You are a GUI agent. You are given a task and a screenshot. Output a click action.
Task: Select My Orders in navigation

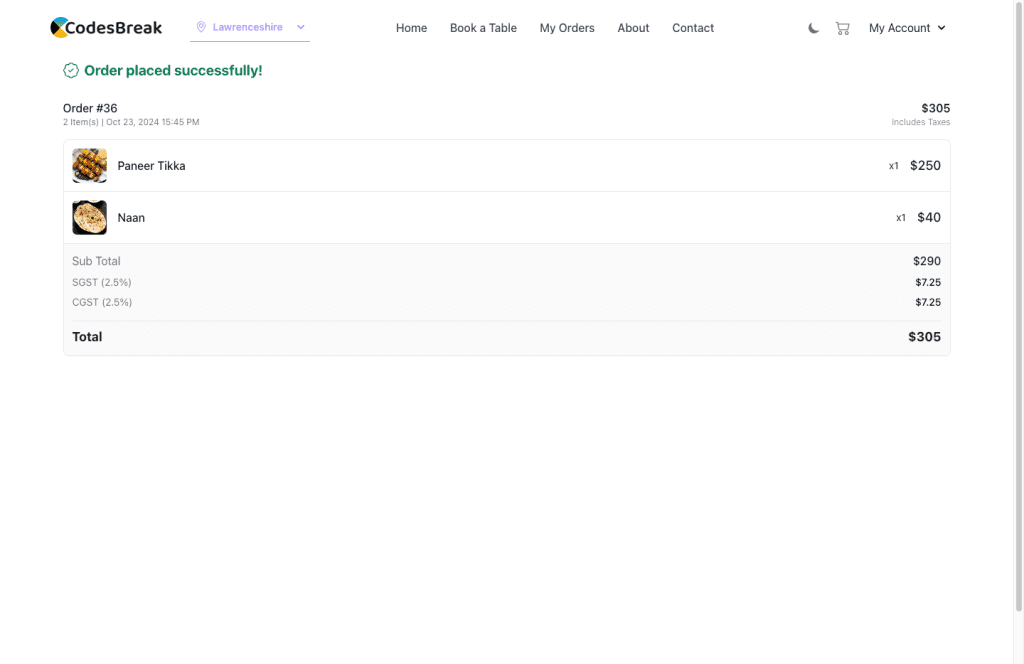[567, 28]
